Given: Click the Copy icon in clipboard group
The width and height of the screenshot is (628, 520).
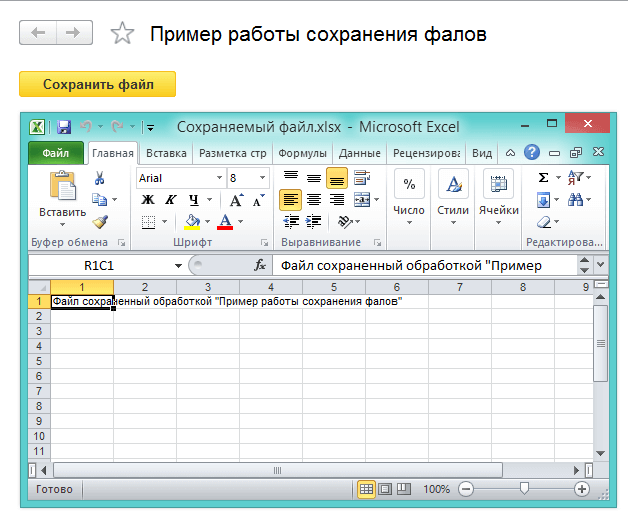Looking at the screenshot, I should click(x=99, y=199).
